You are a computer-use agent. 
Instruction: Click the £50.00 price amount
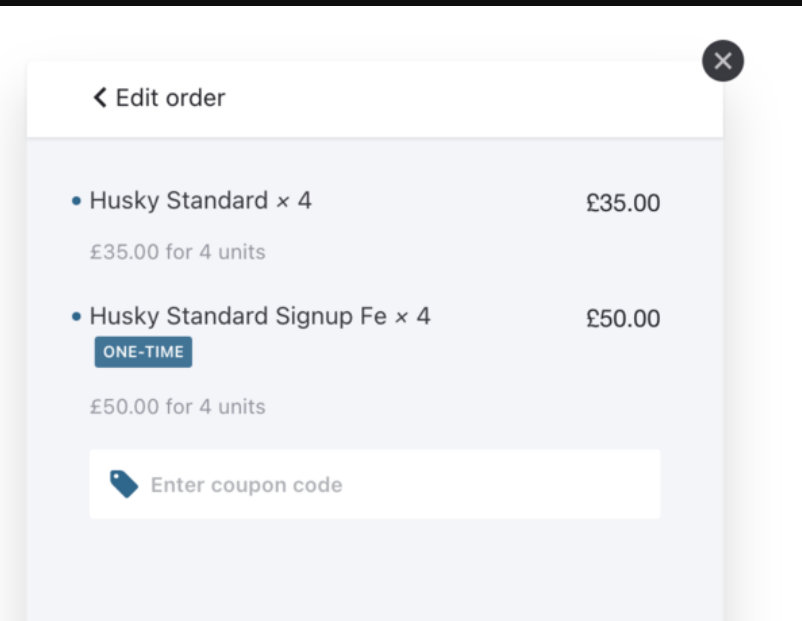pos(623,319)
